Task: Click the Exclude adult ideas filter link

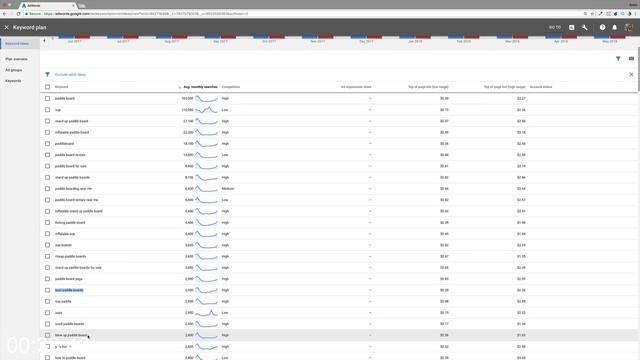Action: (x=71, y=75)
